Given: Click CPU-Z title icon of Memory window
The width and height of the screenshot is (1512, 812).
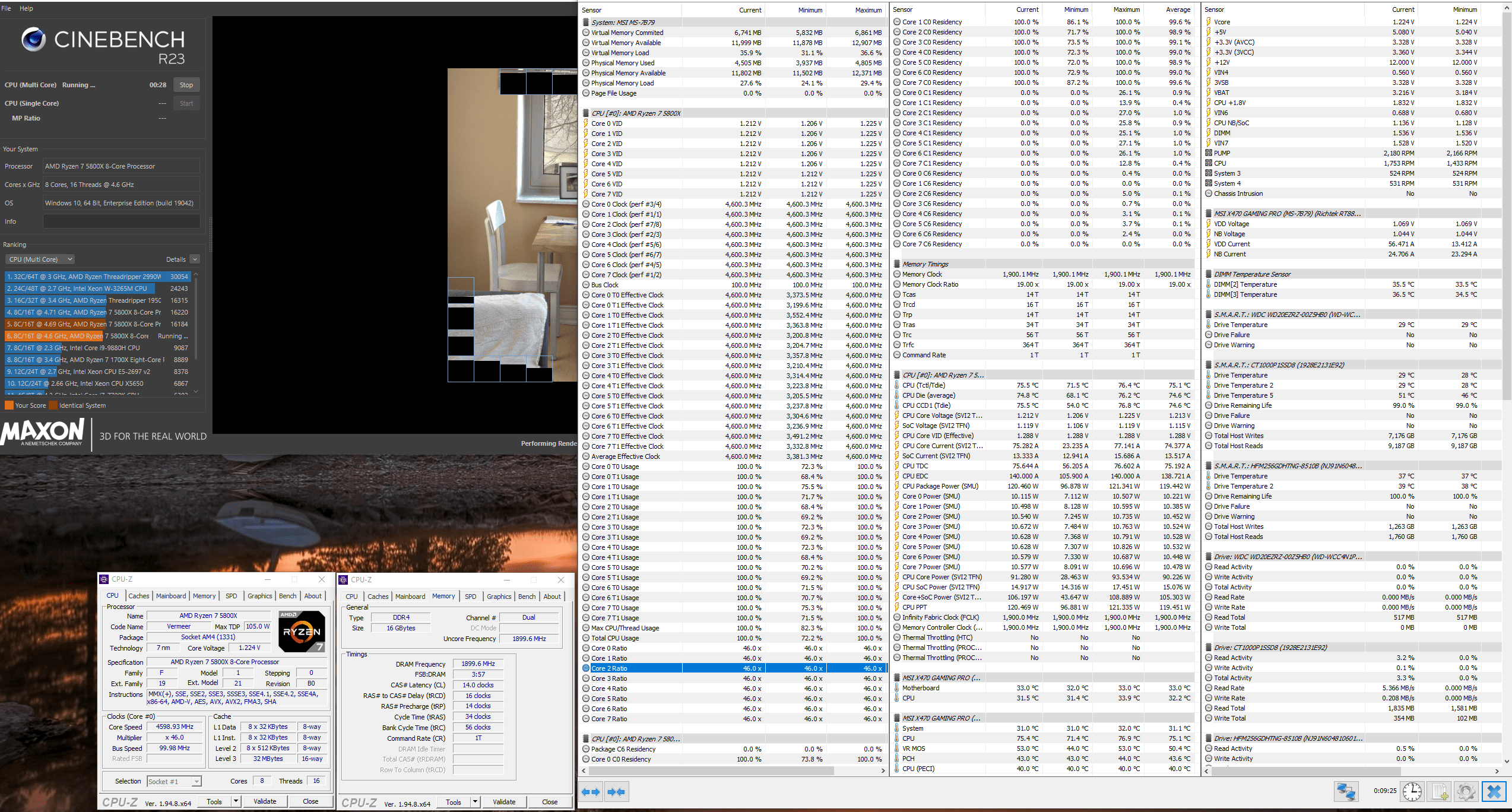Looking at the screenshot, I should pyautogui.click(x=343, y=580).
